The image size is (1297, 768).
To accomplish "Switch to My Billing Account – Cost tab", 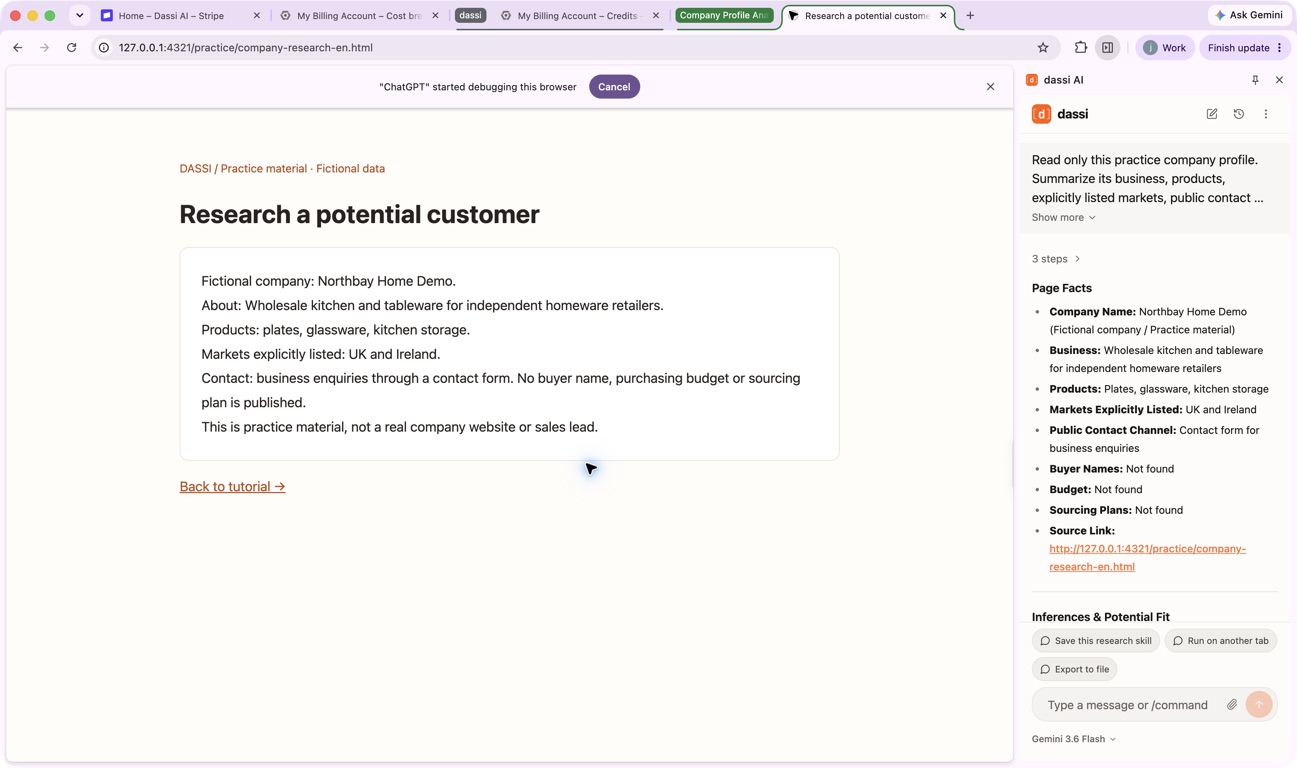I will coord(359,16).
